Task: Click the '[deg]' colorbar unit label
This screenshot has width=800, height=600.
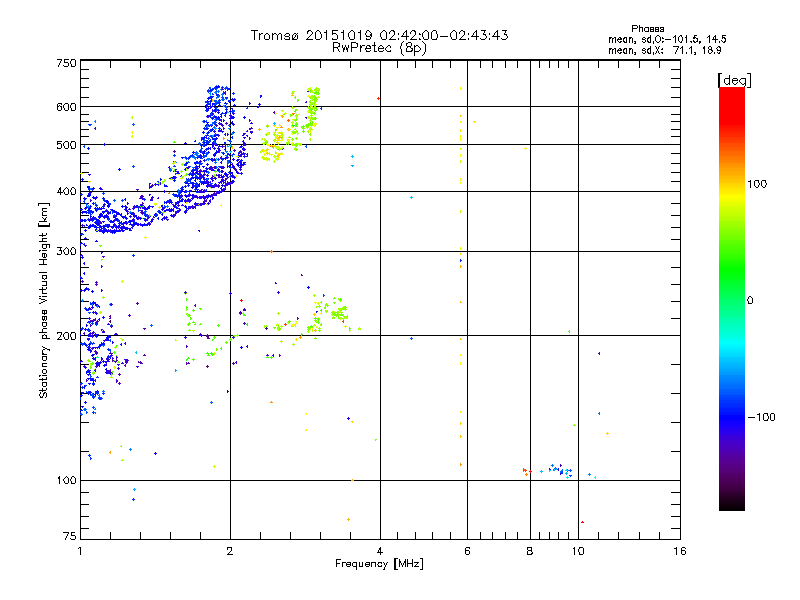Action: (734, 80)
